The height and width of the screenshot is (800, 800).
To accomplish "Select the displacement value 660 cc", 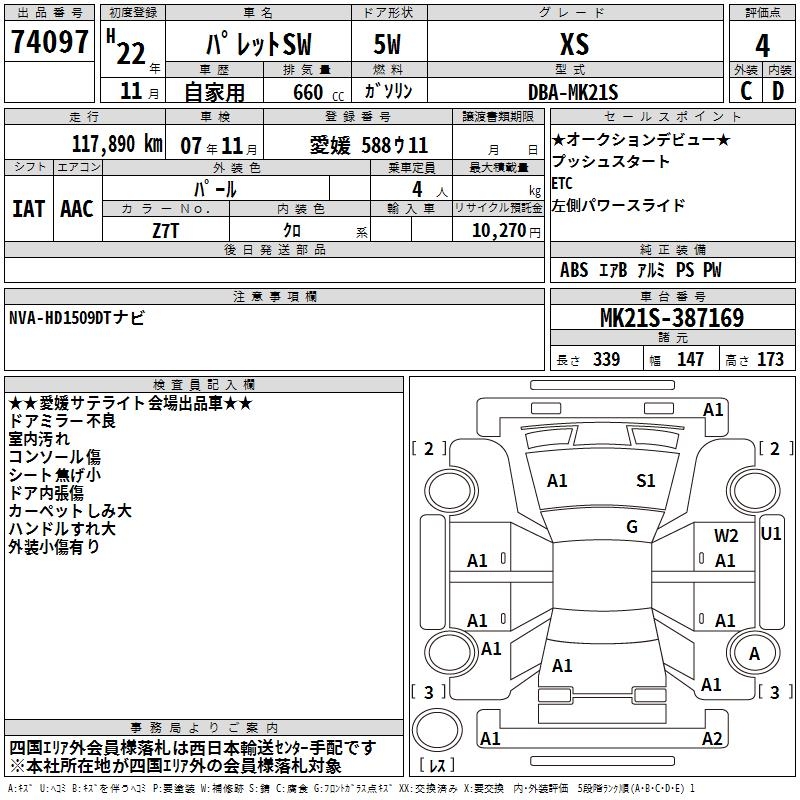I will click(x=318, y=93).
